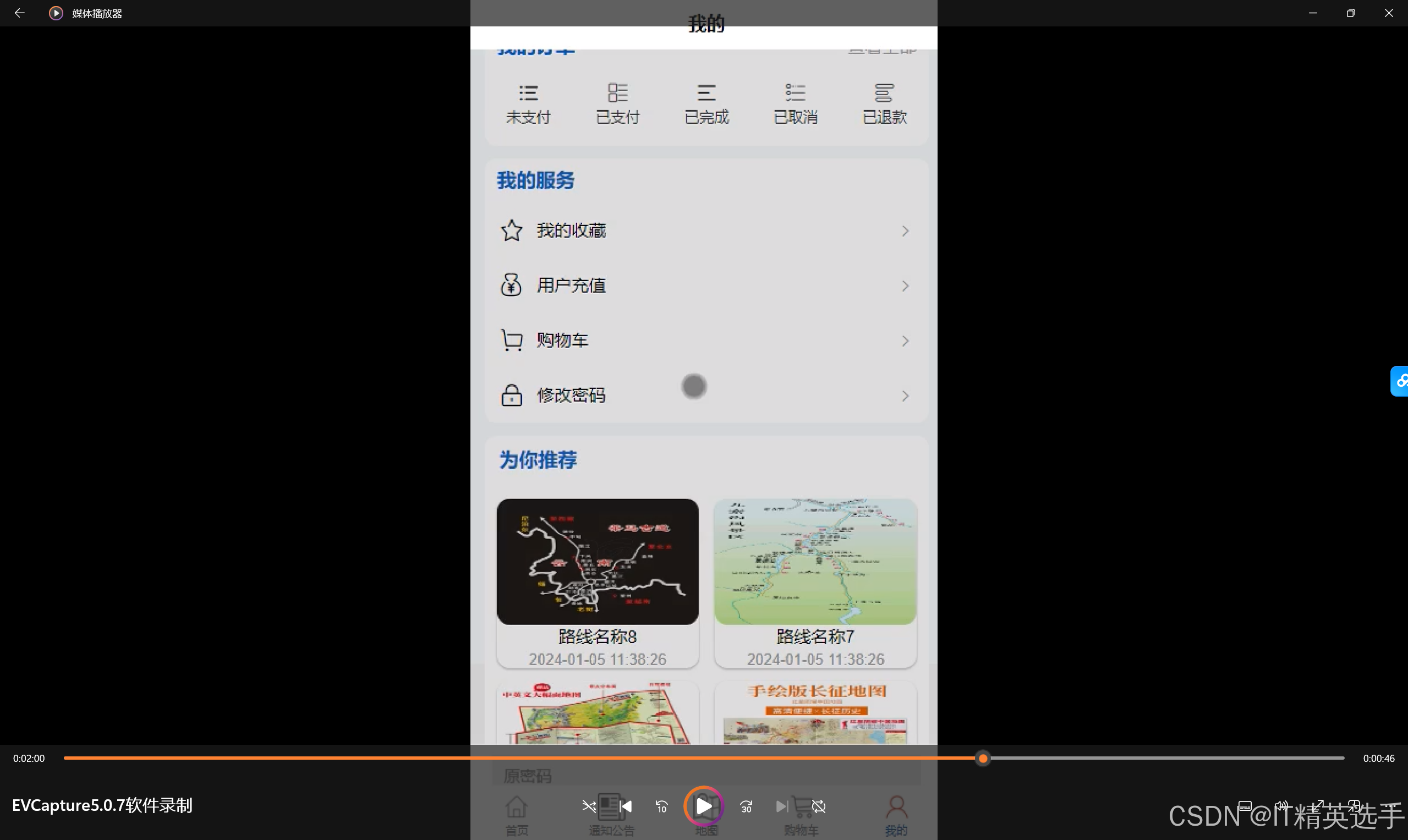1408x840 pixels.
Task: Select the 我的 profile tab icon
Action: click(x=896, y=806)
